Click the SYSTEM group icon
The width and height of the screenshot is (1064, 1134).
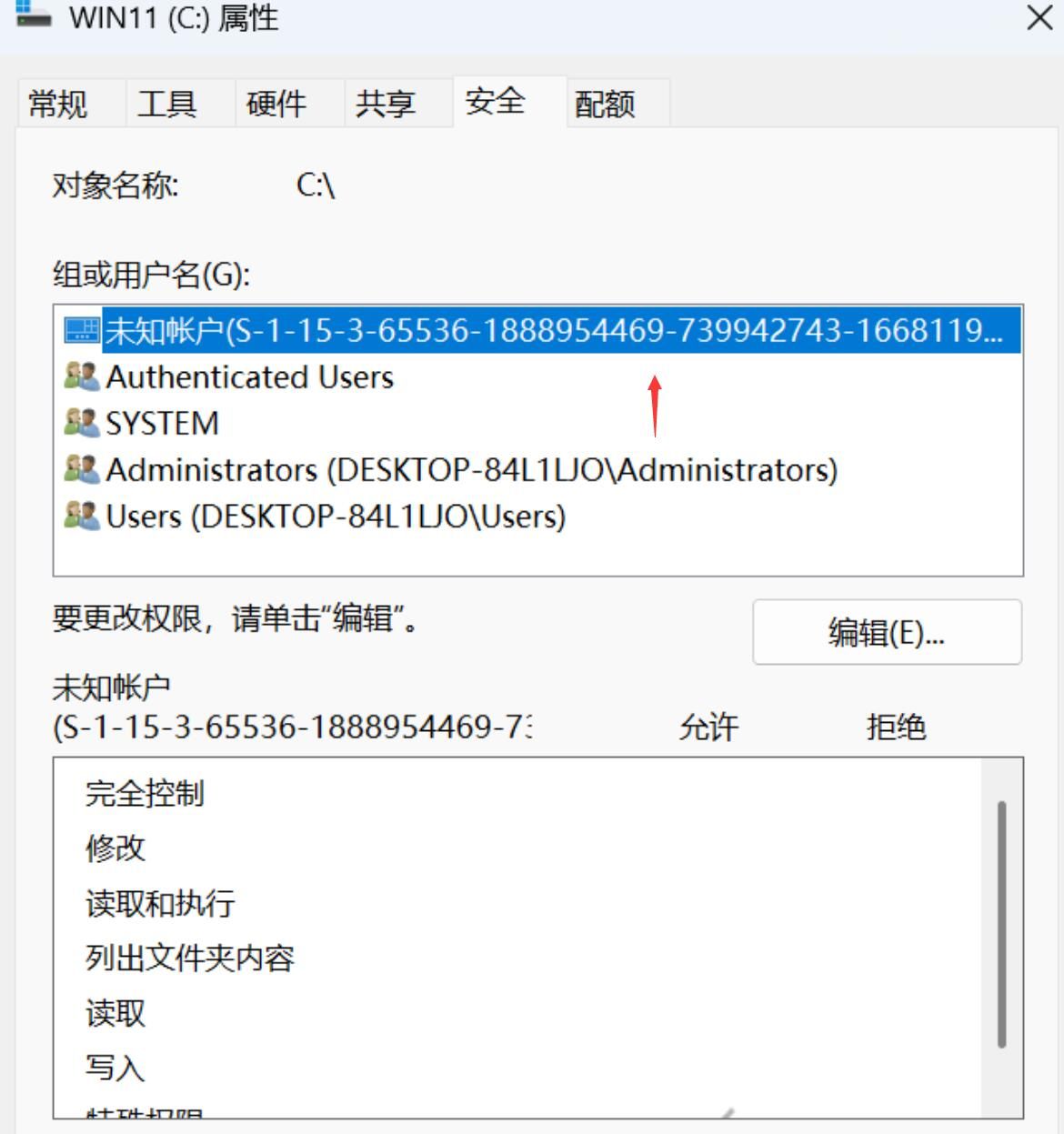(x=82, y=423)
